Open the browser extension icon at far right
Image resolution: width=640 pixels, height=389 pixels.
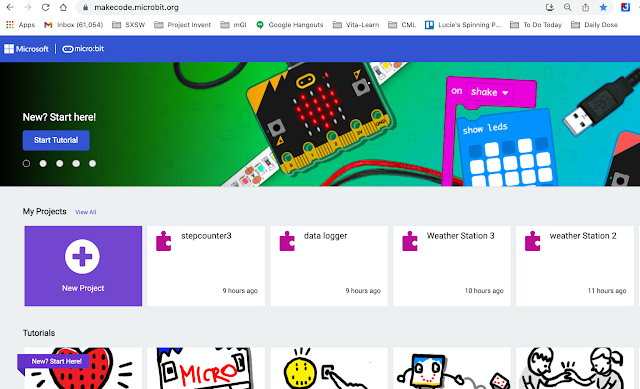tap(625, 7)
